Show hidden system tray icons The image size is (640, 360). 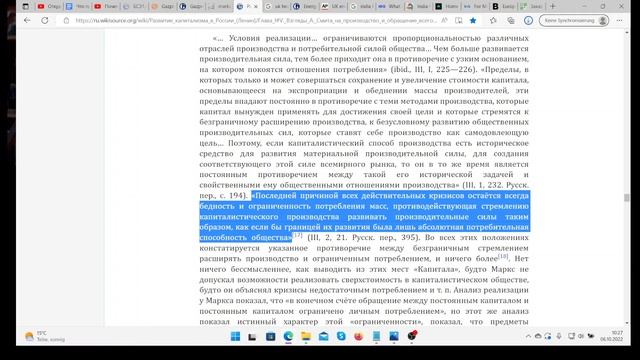(528, 336)
